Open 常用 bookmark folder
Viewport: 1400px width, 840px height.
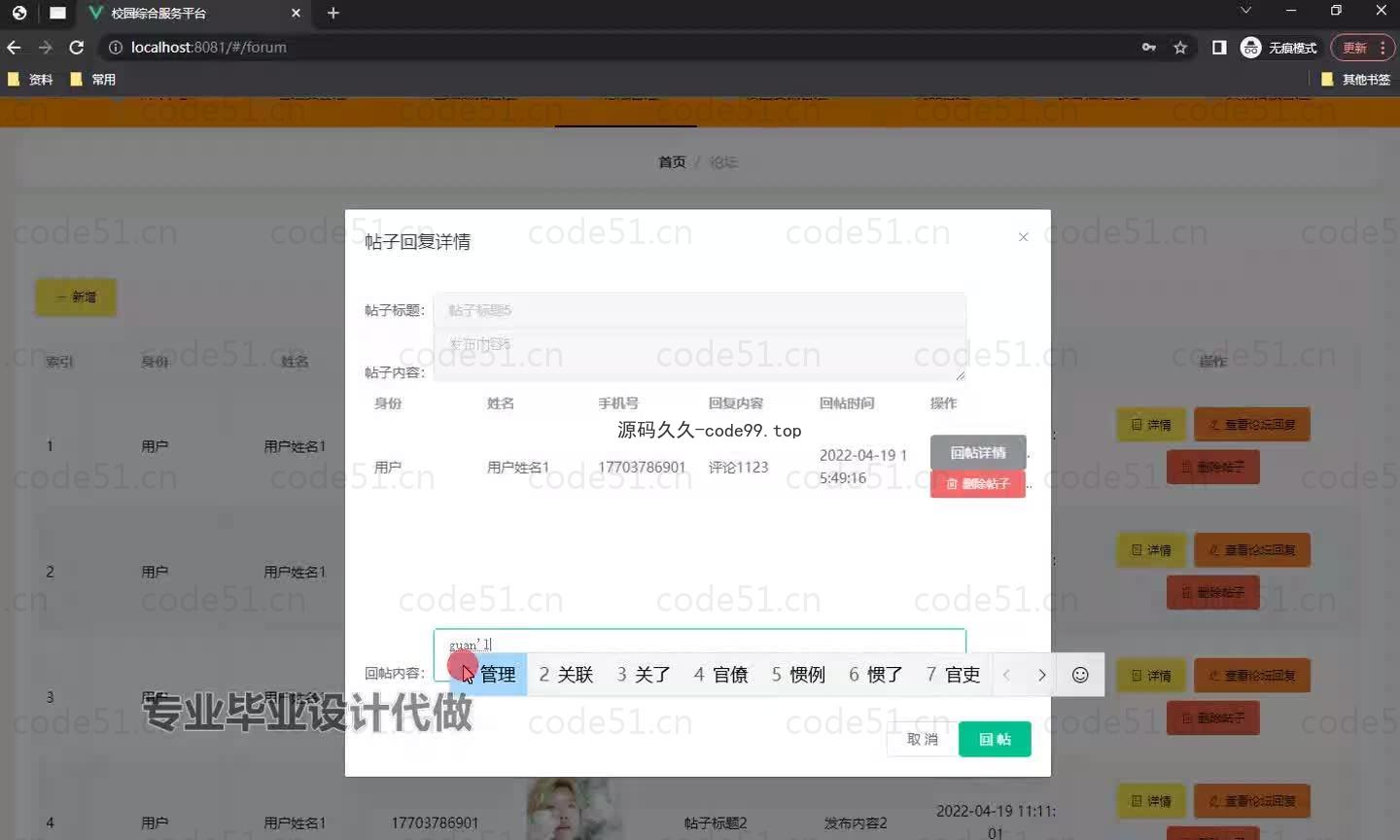click(93, 80)
